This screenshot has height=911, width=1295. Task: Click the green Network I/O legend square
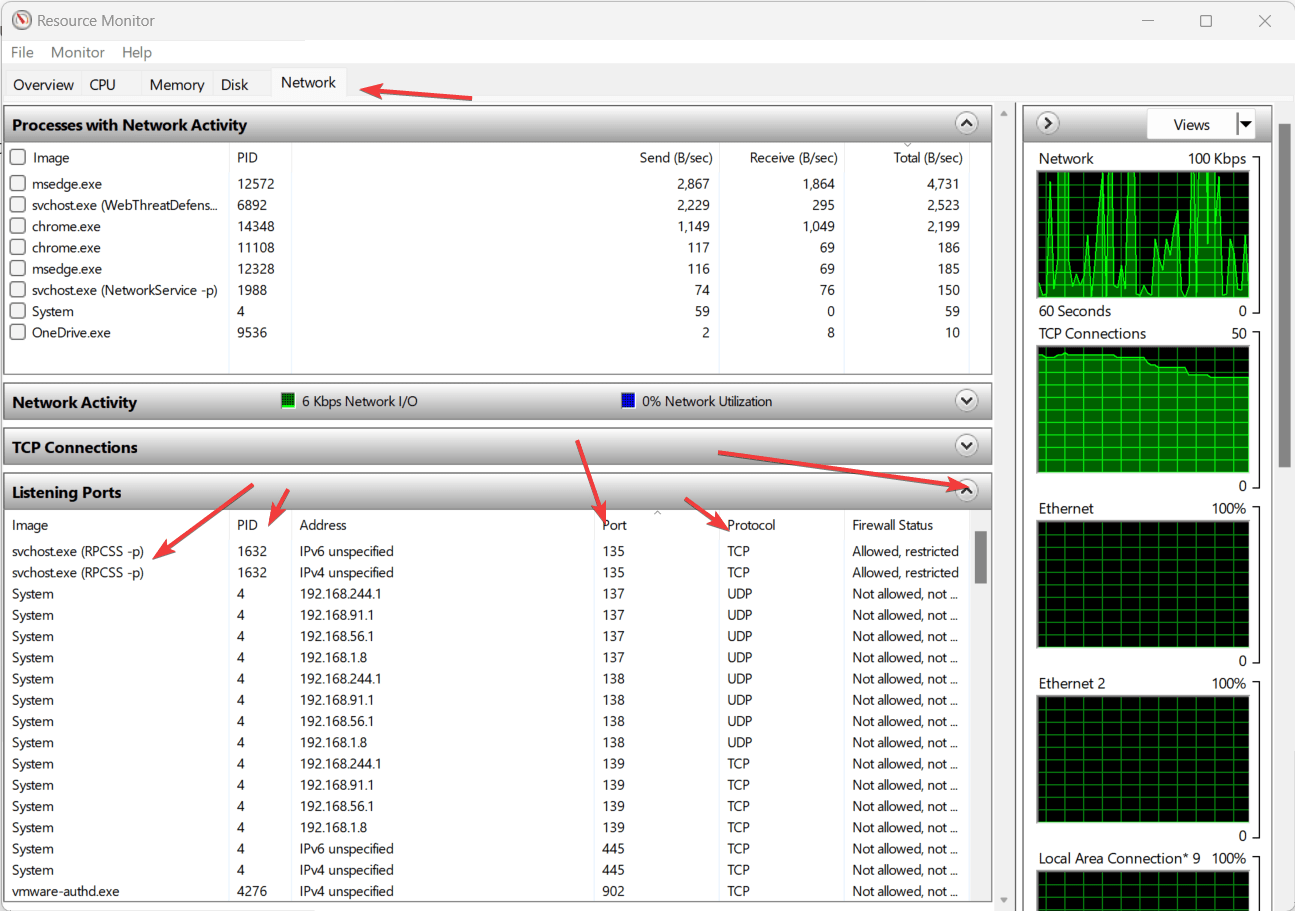click(x=289, y=401)
